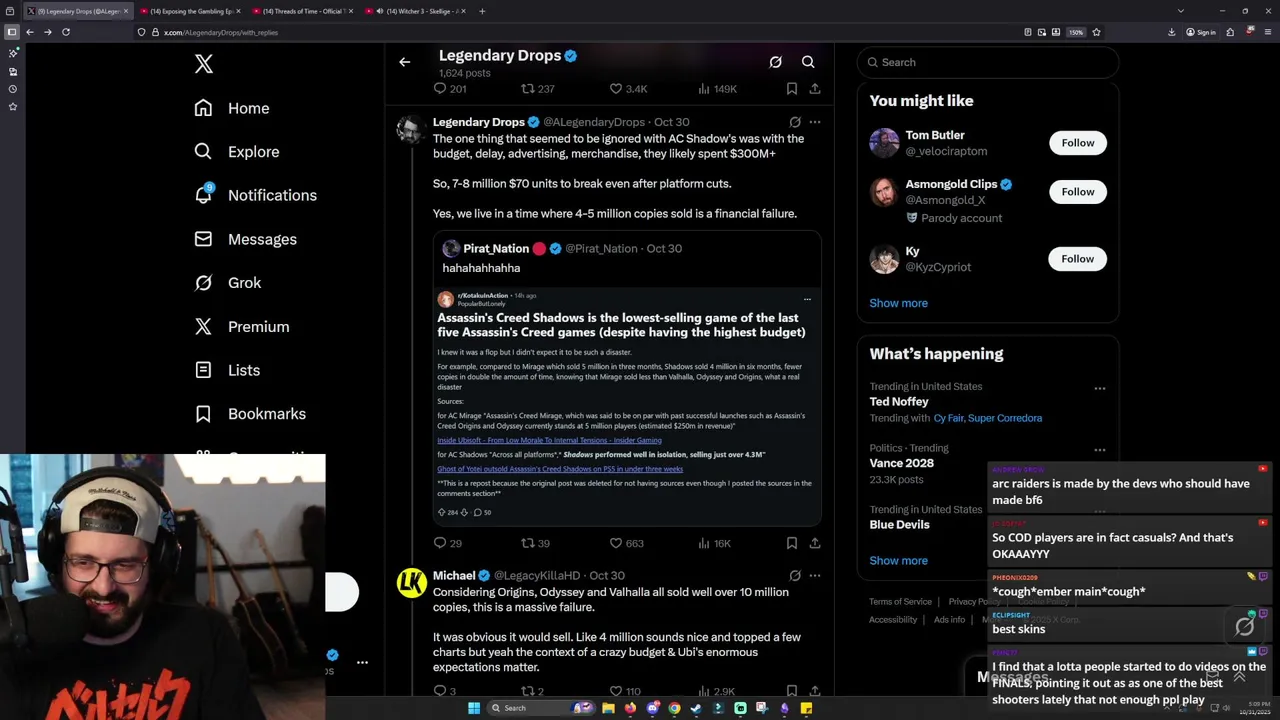Click Grok icon in profile header

[x=775, y=62]
